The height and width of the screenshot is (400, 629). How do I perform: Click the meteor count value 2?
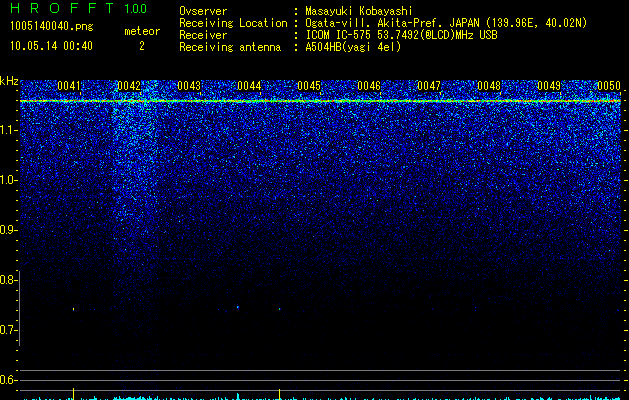click(142, 46)
